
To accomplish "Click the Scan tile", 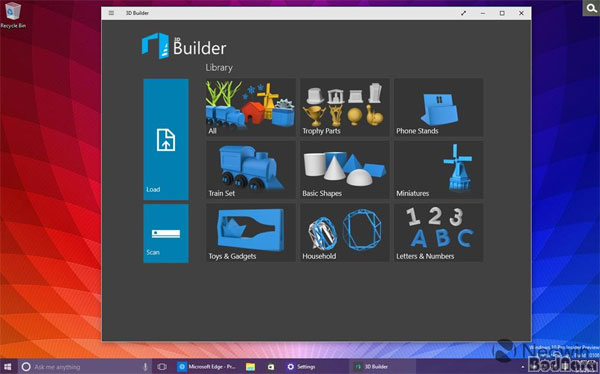I will pyautogui.click(x=166, y=234).
